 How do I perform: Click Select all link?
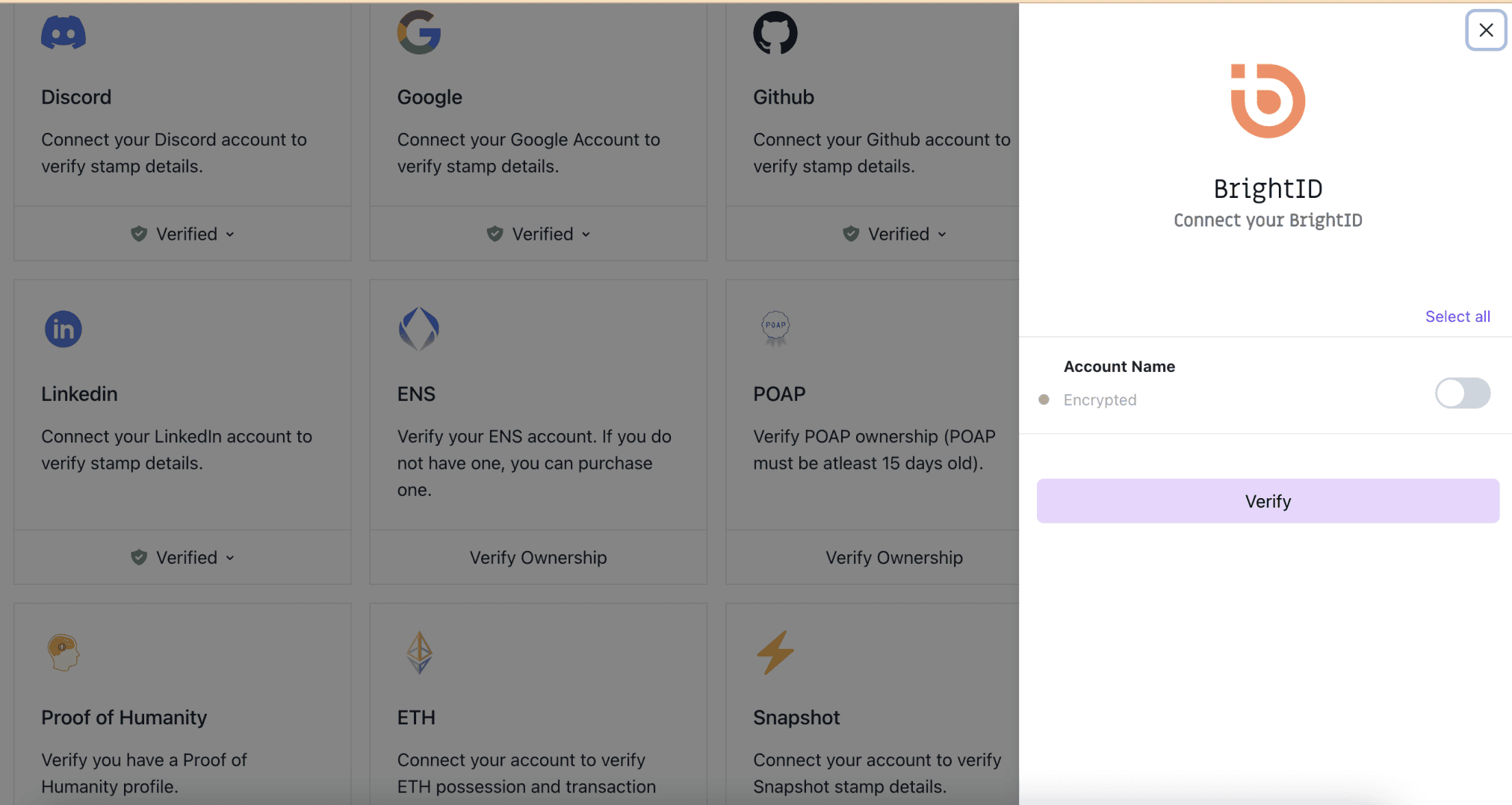(x=1457, y=317)
